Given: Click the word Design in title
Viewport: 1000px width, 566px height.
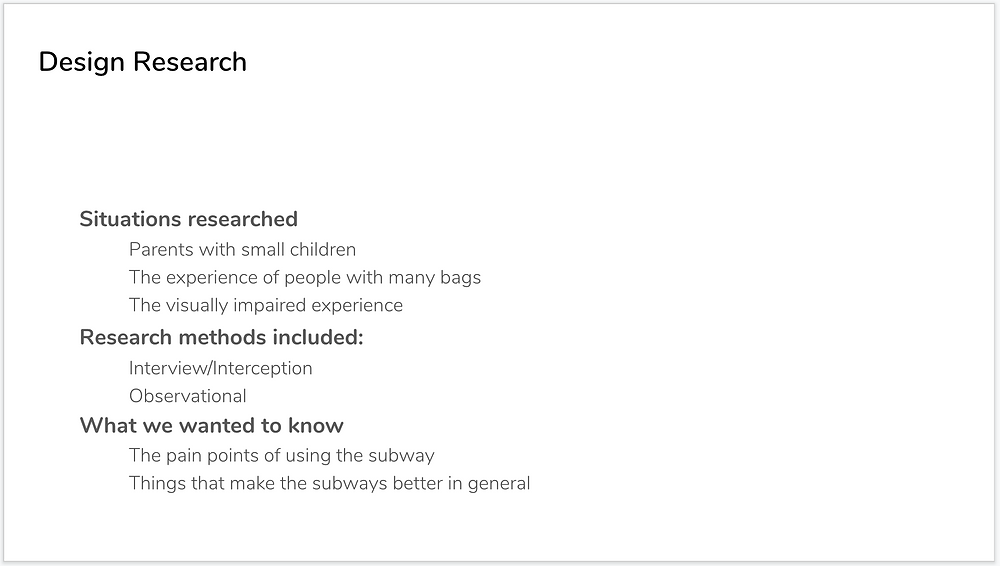Looking at the screenshot, I should tap(82, 64).
